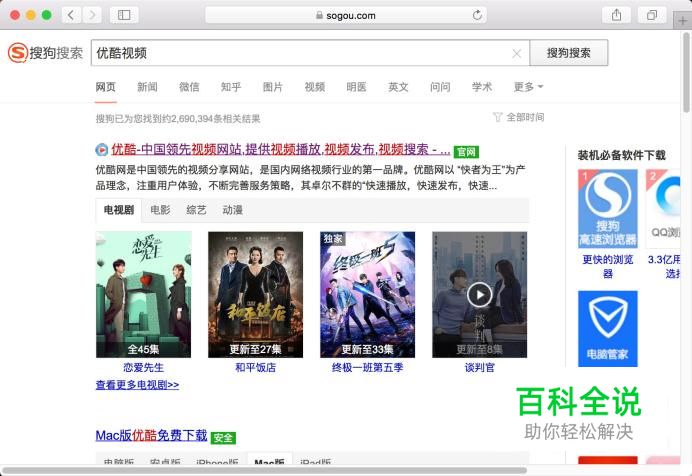692x476 pixels.
Task: Open the 问问 tab
Action: [440, 87]
